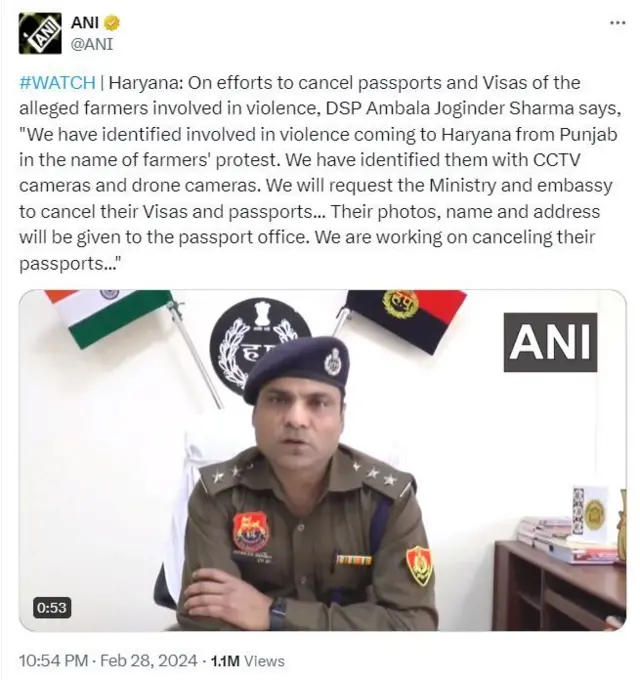Open the @ANI handle link

(92, 44)
